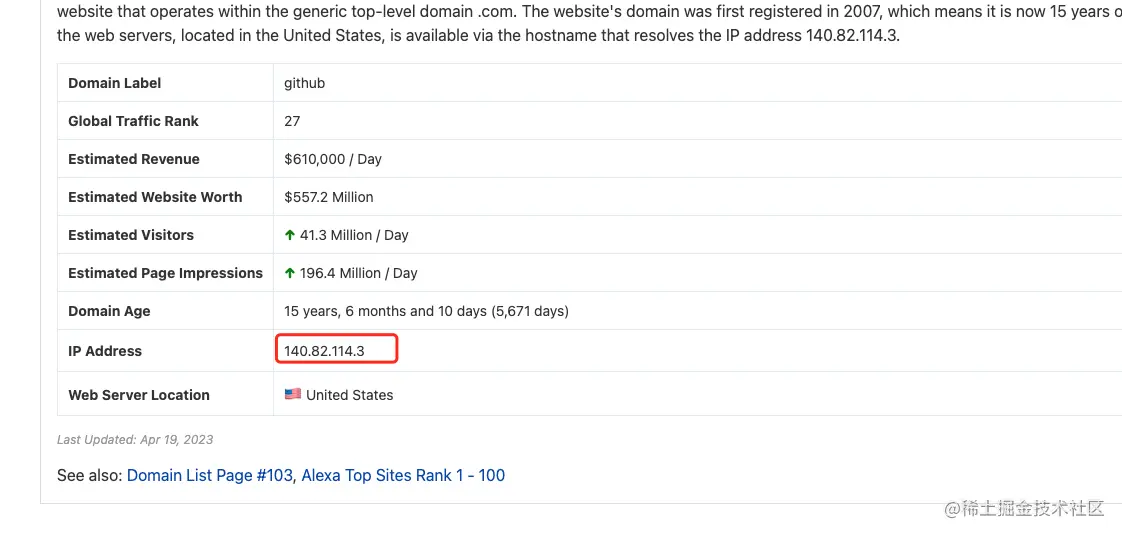Open the Domain List Page #103 link
The height and width of the screenshot is (536, 1122).
click(x=210, y=475)
